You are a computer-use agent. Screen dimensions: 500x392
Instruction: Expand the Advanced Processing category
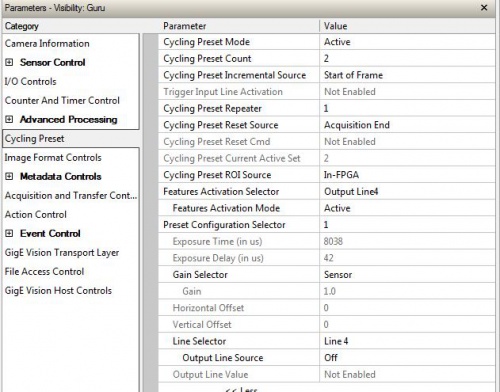(x=9, y=119)
